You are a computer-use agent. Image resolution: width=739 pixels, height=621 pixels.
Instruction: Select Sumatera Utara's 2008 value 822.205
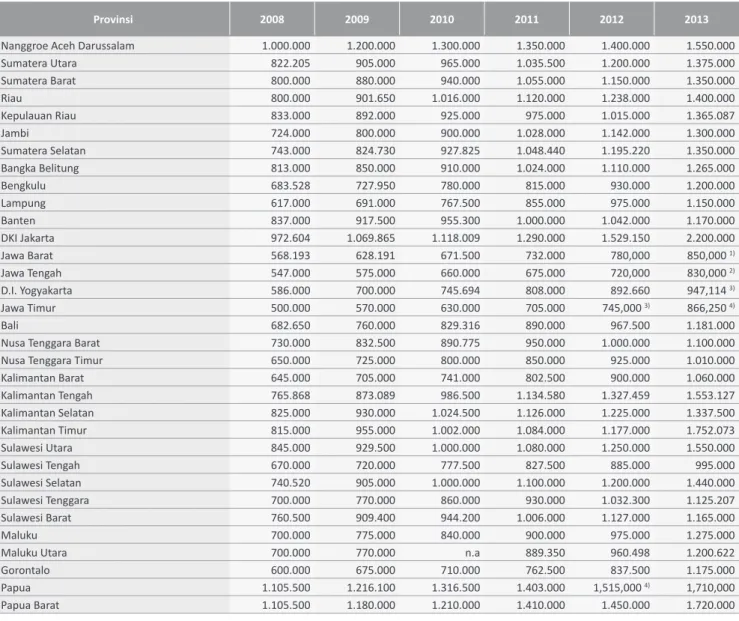290,63
